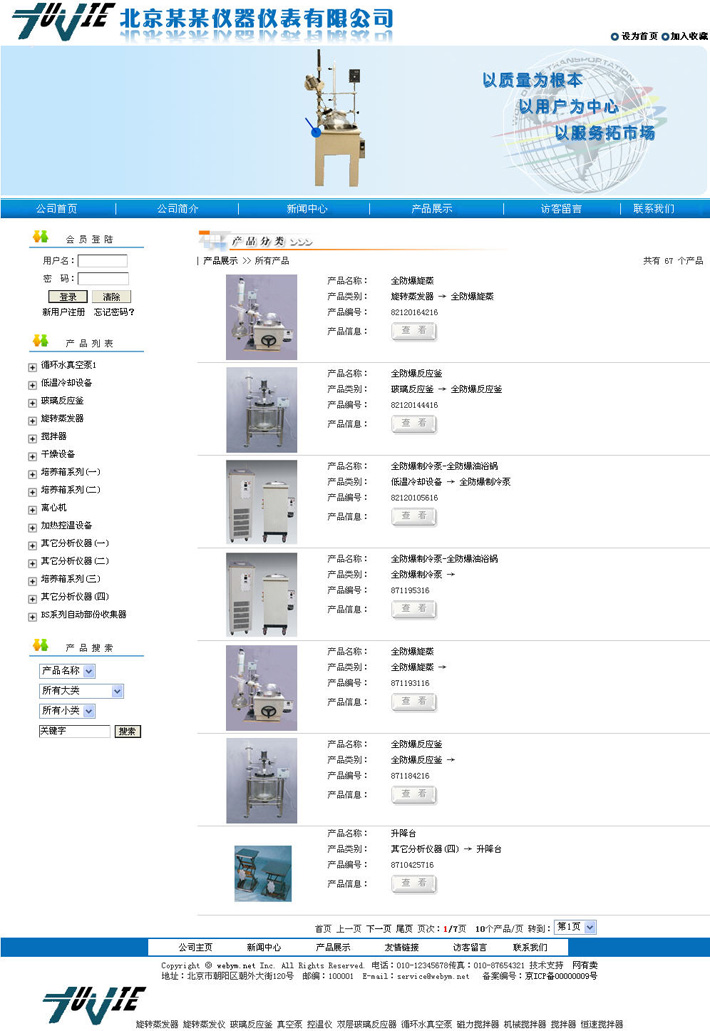Expand the 低温冷却设备 category

pyautogui.click(x=32, y=385)
